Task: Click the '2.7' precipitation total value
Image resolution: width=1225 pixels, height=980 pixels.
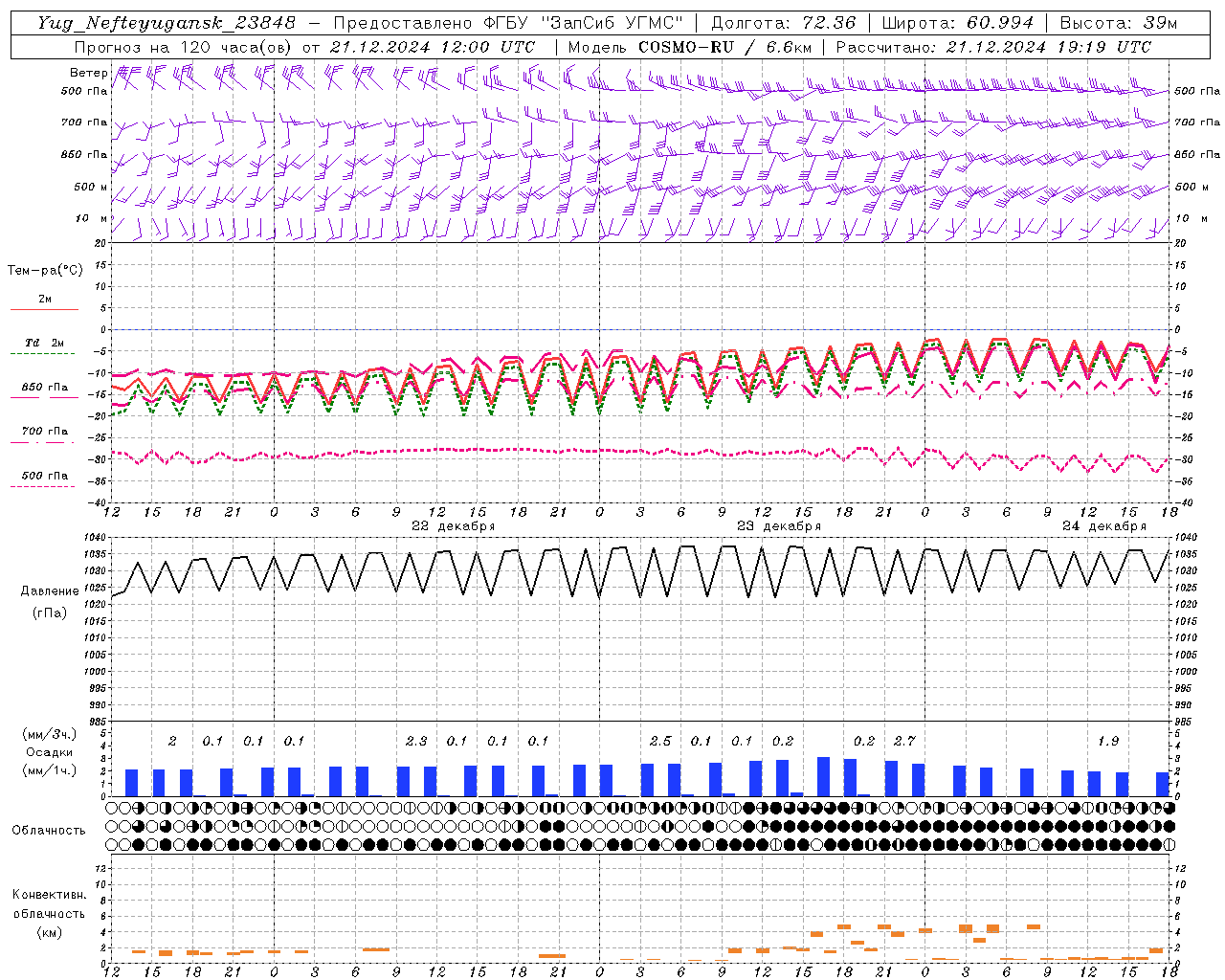Action: 904,741
